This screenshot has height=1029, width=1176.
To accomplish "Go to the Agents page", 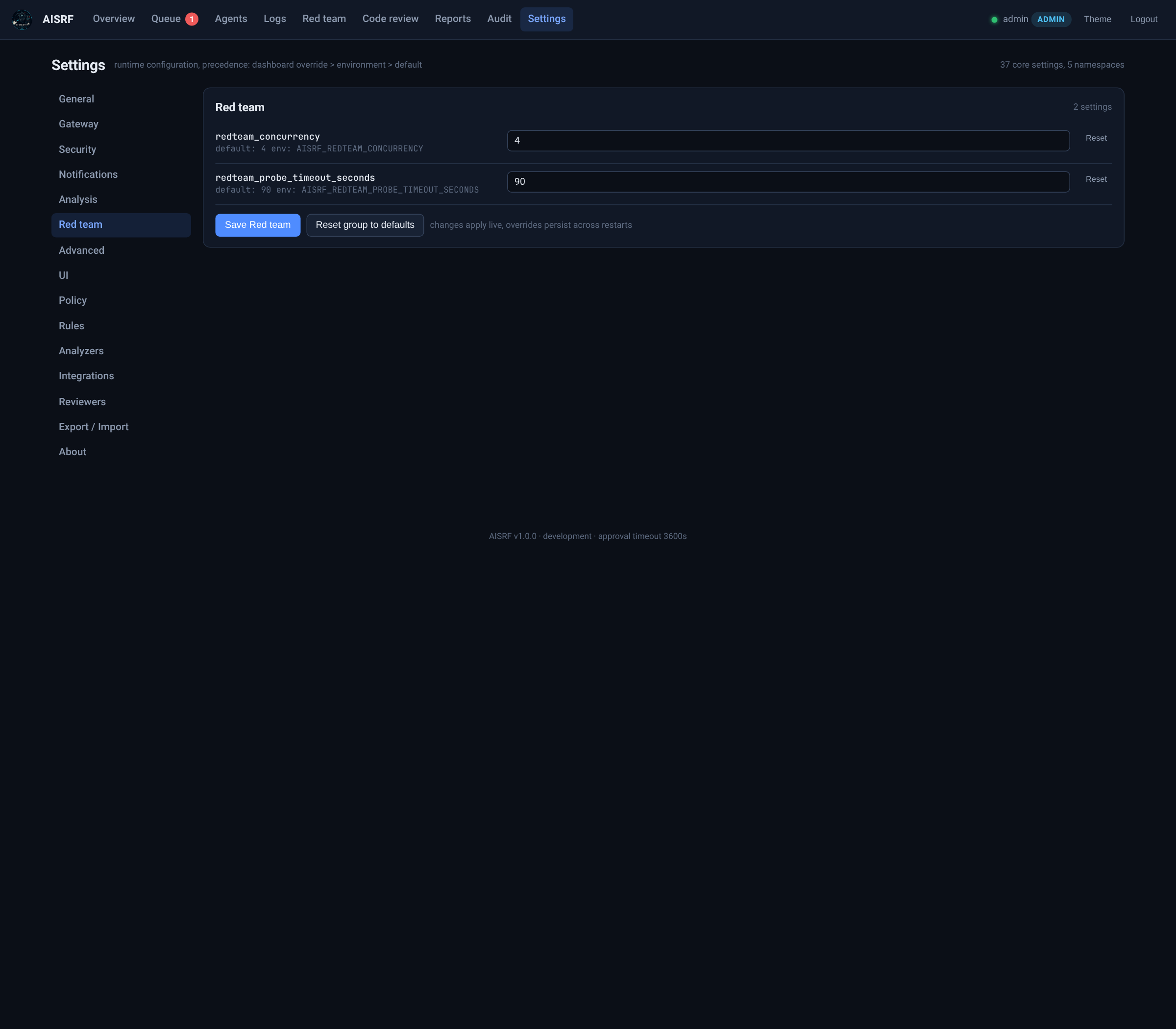I will pos(231,19).
